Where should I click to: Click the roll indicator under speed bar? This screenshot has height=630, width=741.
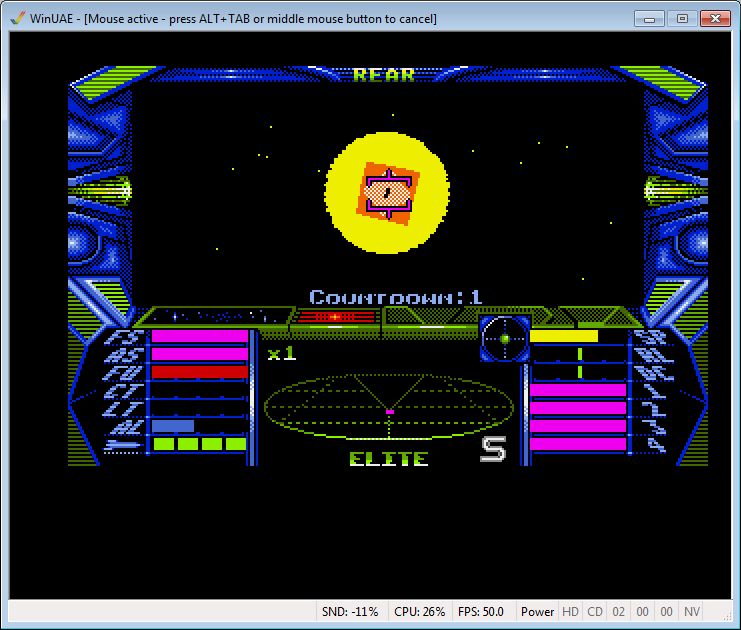coord(580,354)
